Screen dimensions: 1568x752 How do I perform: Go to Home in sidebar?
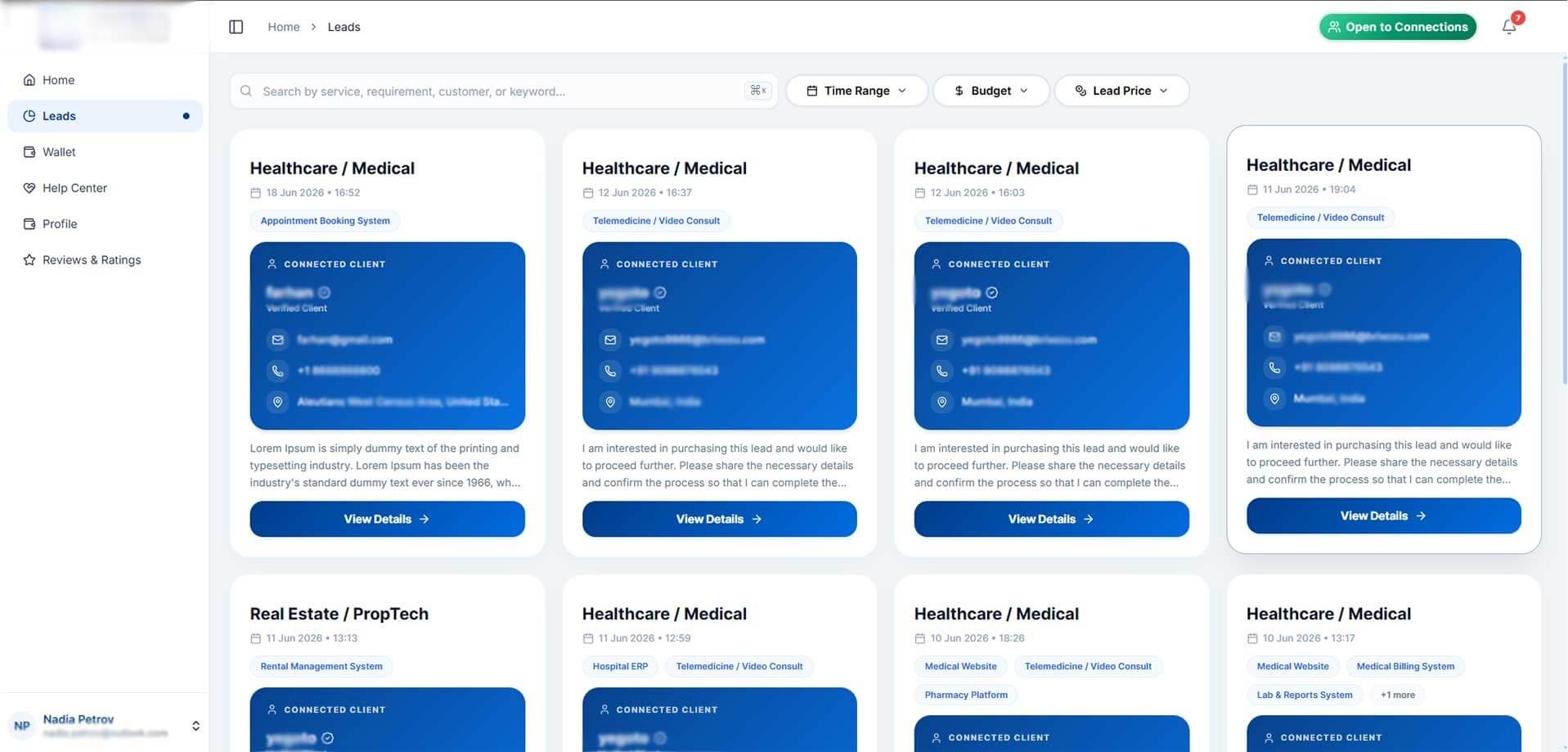(105, 80)
